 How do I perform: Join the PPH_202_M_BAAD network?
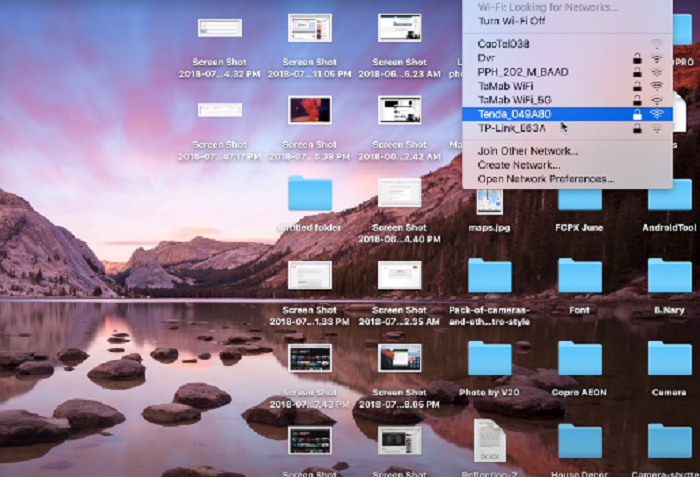(x=567, y=72)
